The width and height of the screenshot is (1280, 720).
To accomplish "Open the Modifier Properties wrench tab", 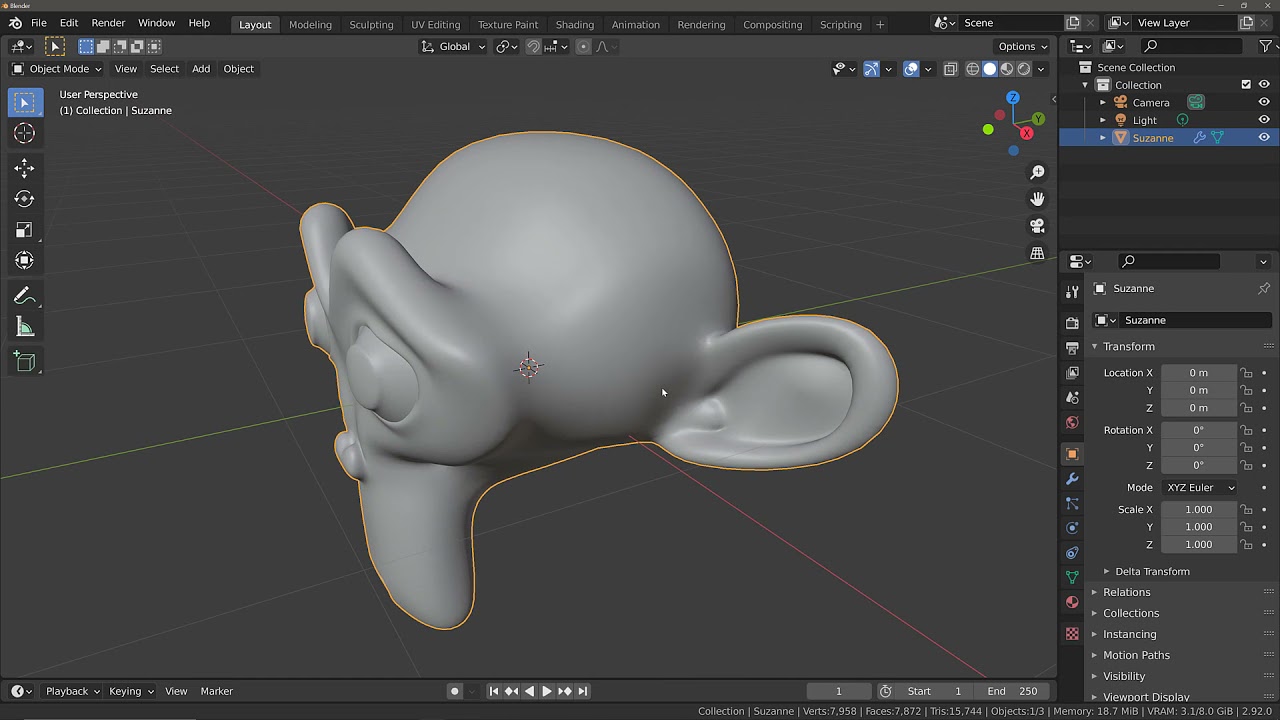I will pyautogui.click(x=1071, y=478).
